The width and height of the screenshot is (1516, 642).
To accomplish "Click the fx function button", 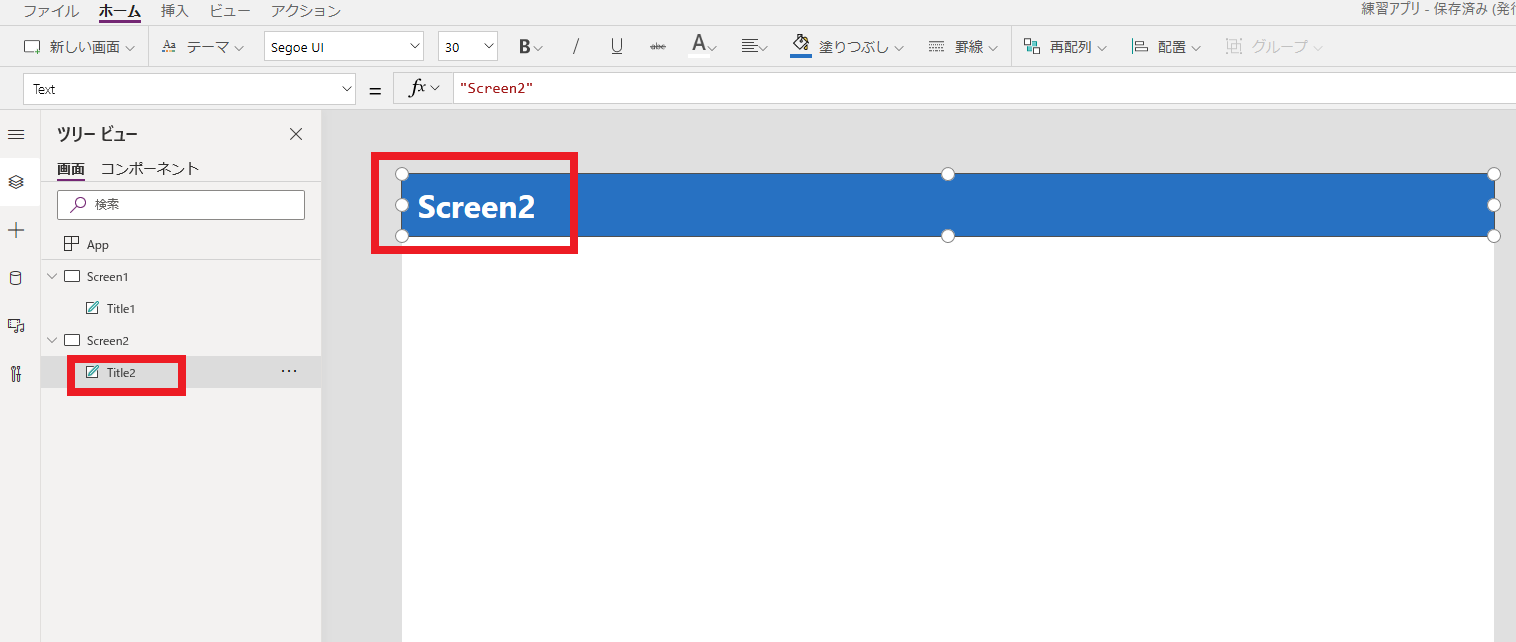I will click(423, 89).
